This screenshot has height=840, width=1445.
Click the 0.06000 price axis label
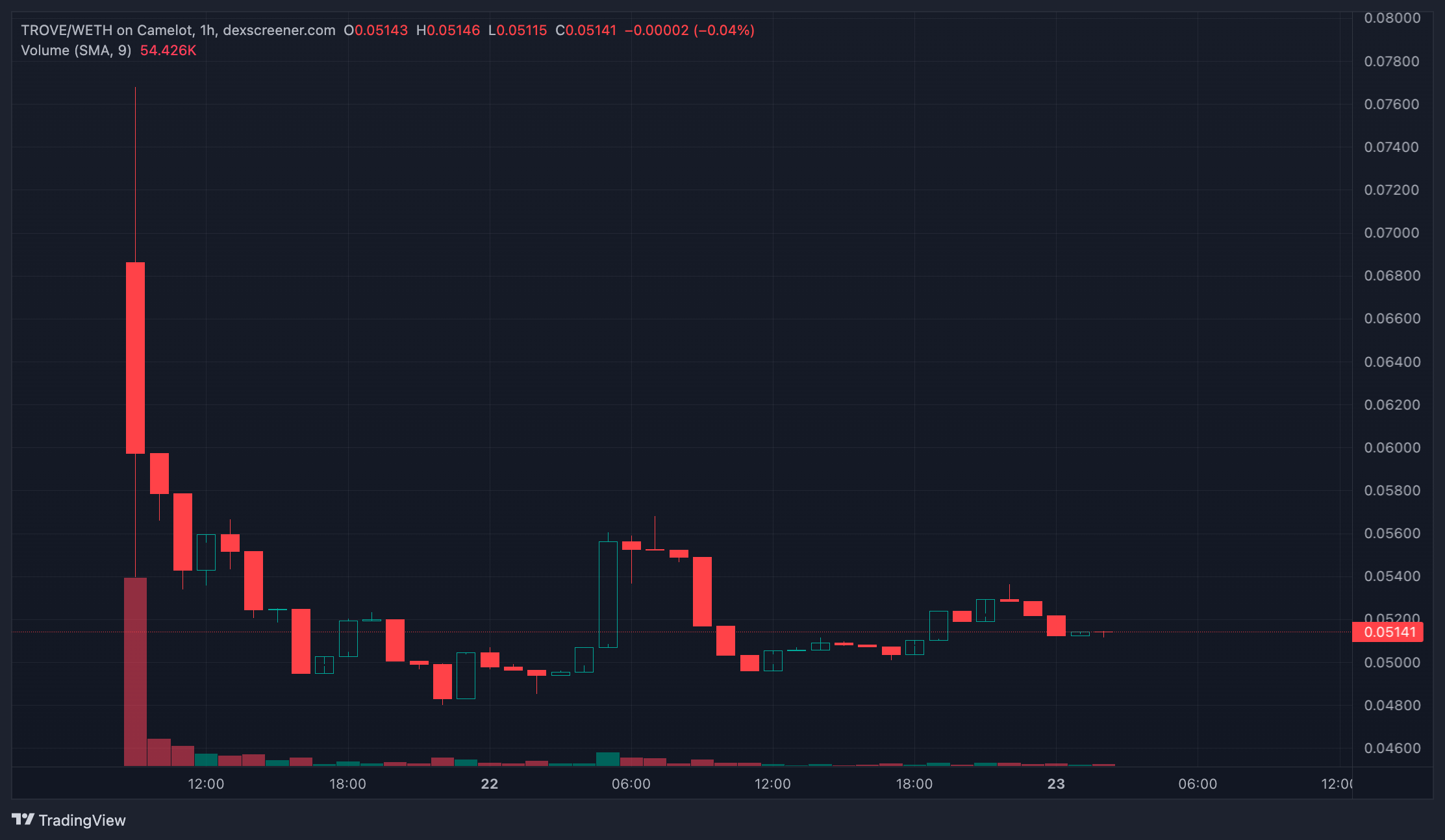coord(1392,448)
